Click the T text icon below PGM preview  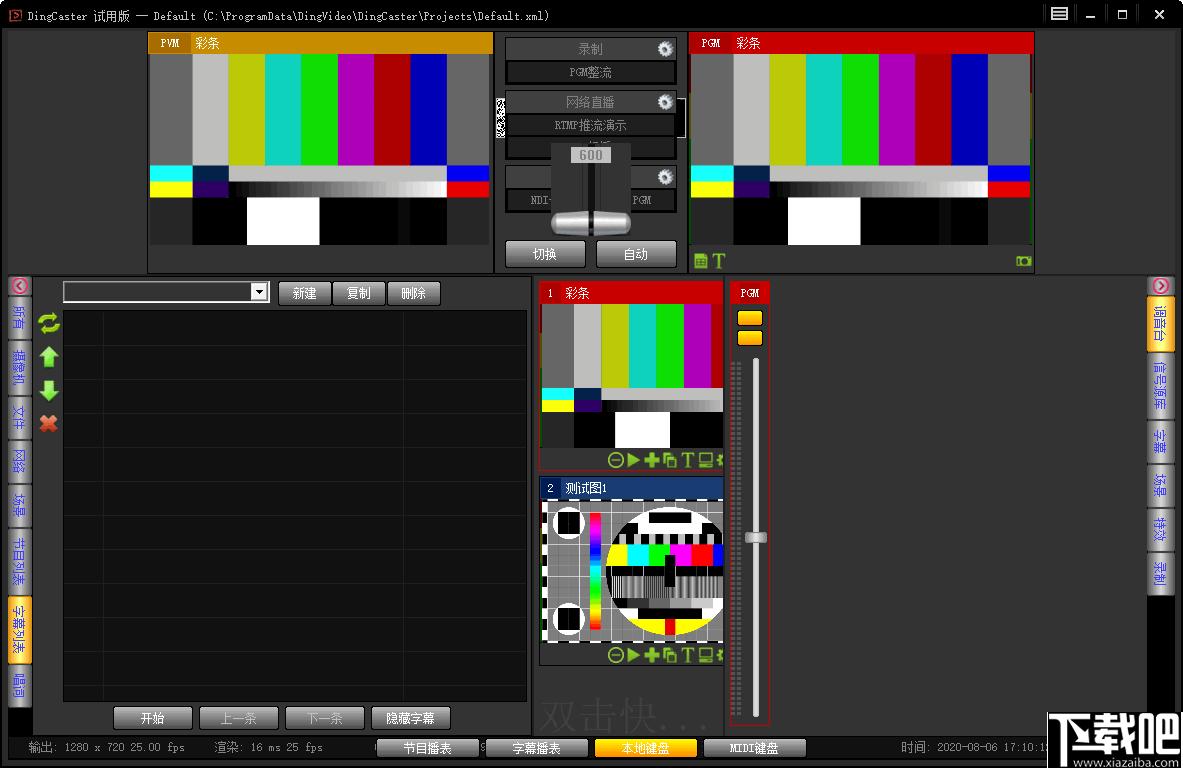coord(718,261)
